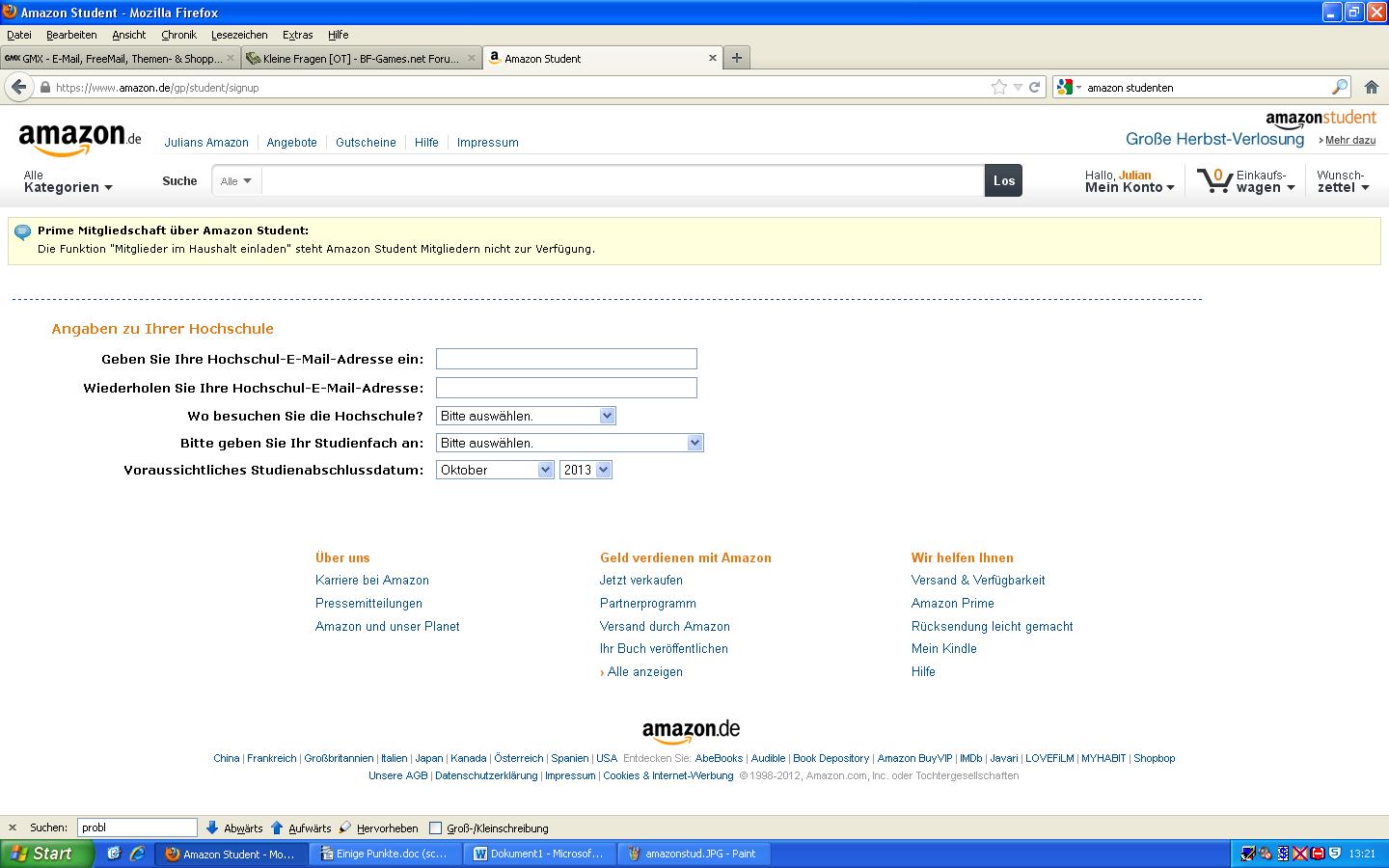This screenshot has height=868, width=1389.
Task: Click the browser URL address bar
Action: point(521,87)
